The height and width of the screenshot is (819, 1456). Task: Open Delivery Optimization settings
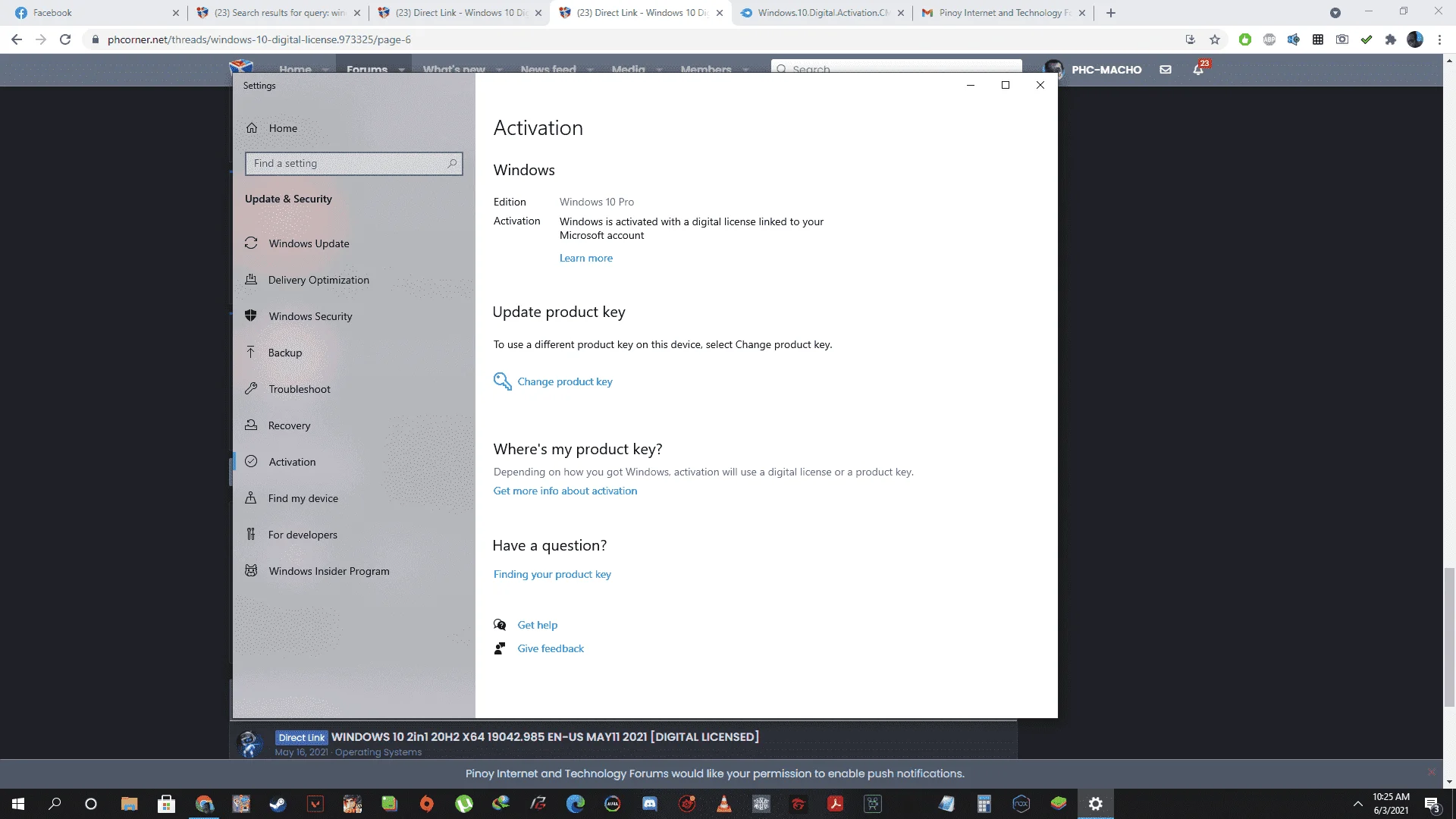[x=318, y=280]
